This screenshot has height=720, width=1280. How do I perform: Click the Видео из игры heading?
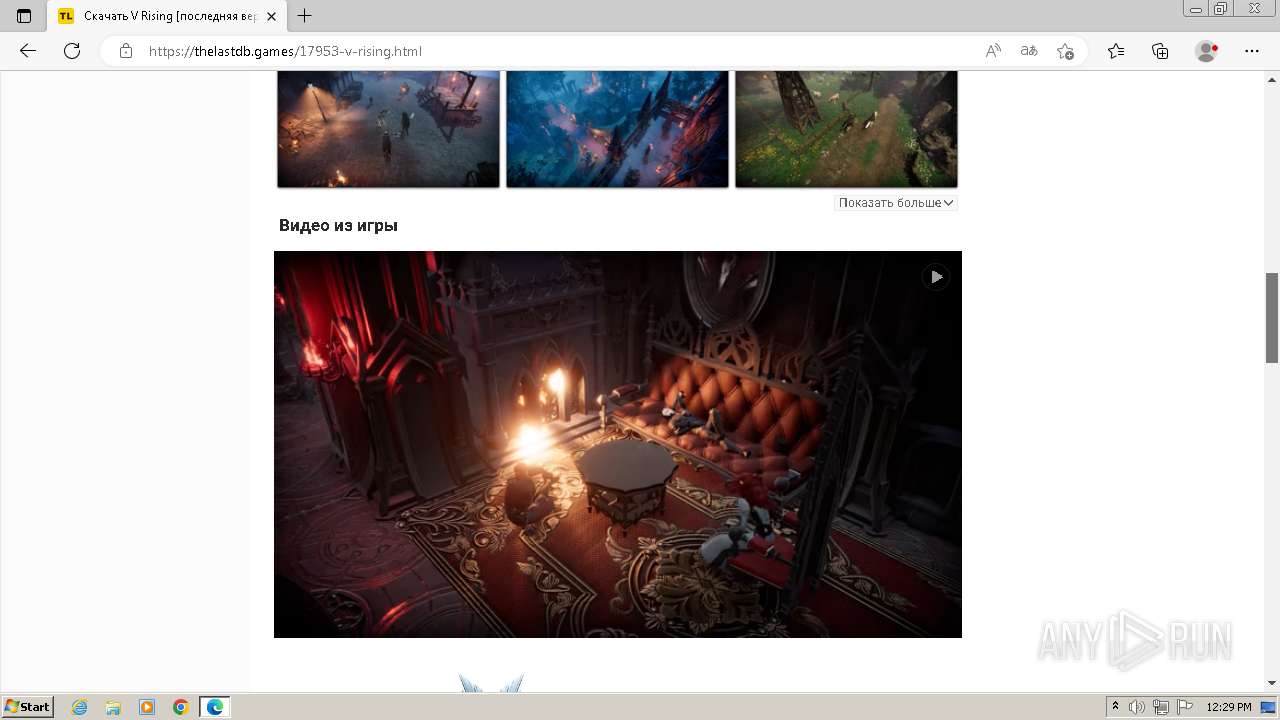[x=338, y=226]
